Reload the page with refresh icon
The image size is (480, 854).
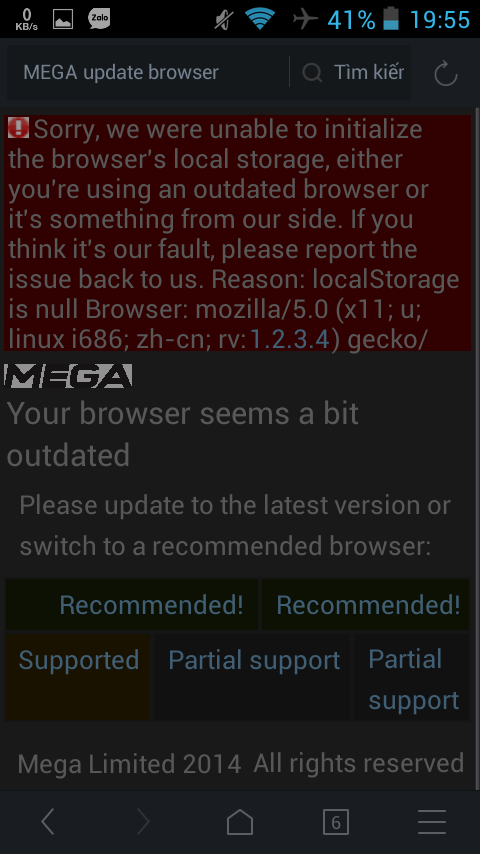pos(446,73)
